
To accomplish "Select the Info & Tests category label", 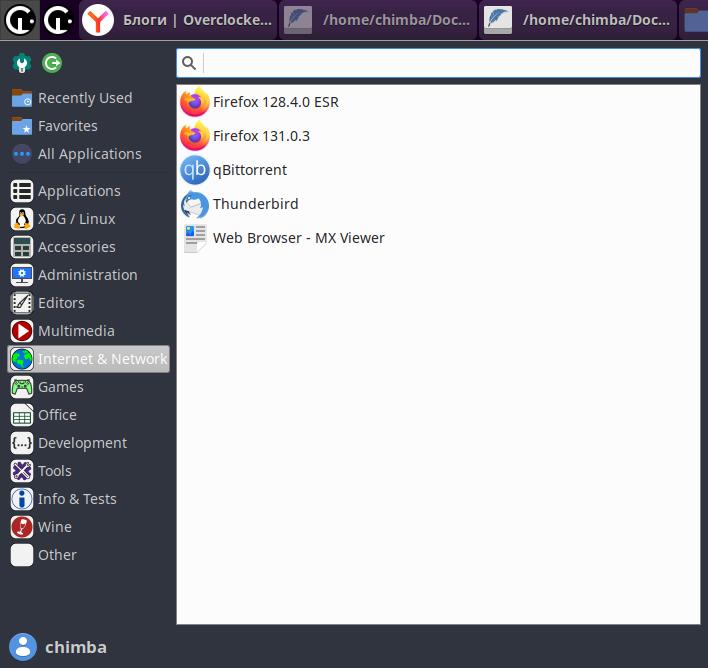I will [77, 499].
